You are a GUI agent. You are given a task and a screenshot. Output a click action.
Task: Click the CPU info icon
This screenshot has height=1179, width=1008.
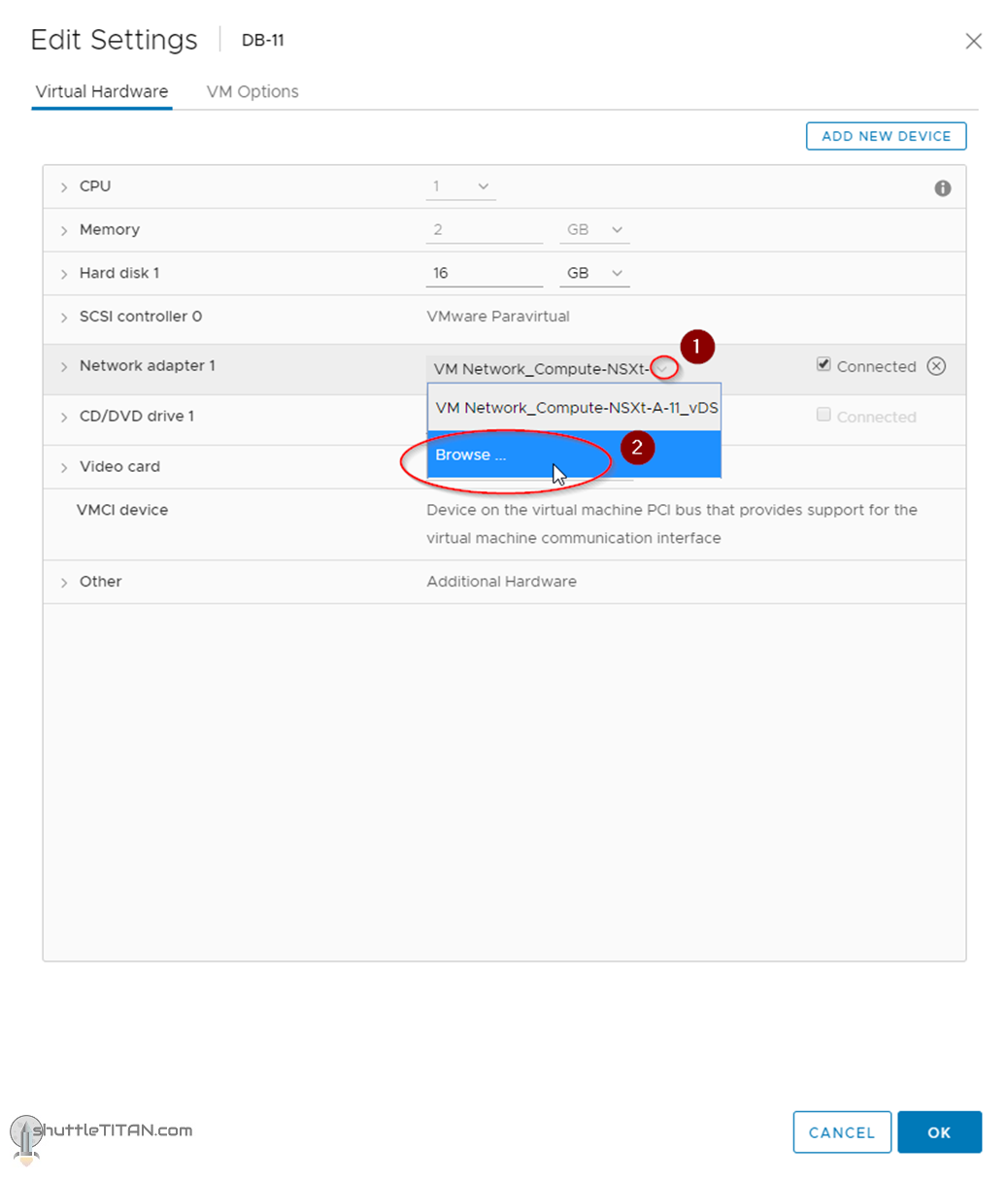942,188
